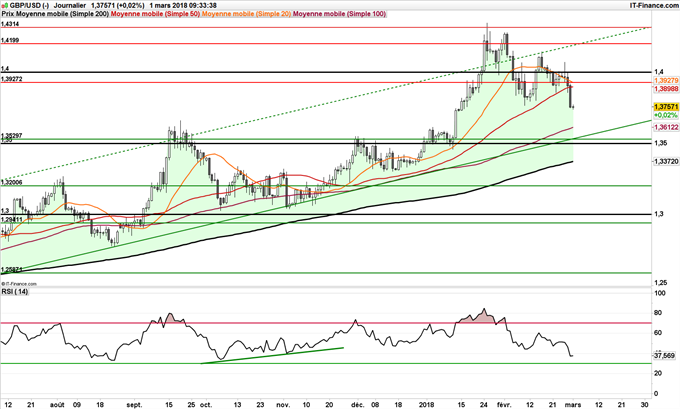Click the Journalier timeframe label
Image resolution: width=680 pixels, height=409 pixels.
pos(71,6)
